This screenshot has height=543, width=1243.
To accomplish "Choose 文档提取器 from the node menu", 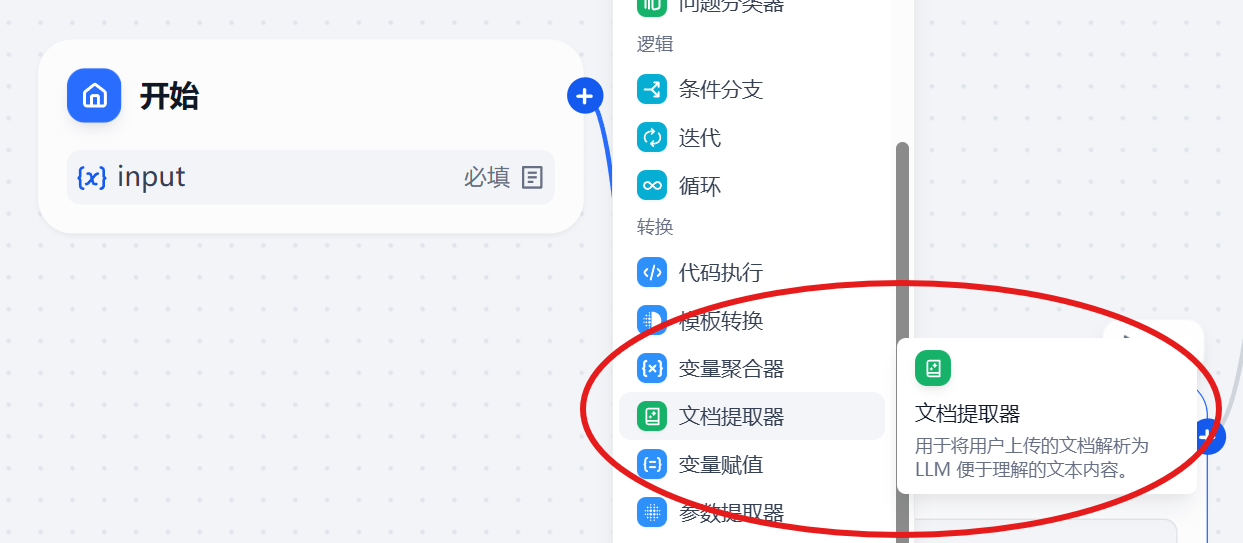I will click(752, 416).
